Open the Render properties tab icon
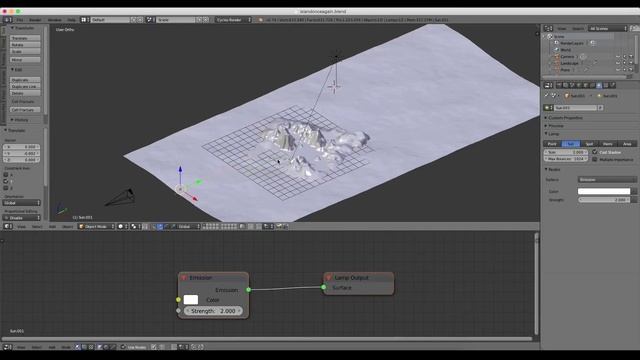The image size is (640, 360). click(x=559, y=85)
